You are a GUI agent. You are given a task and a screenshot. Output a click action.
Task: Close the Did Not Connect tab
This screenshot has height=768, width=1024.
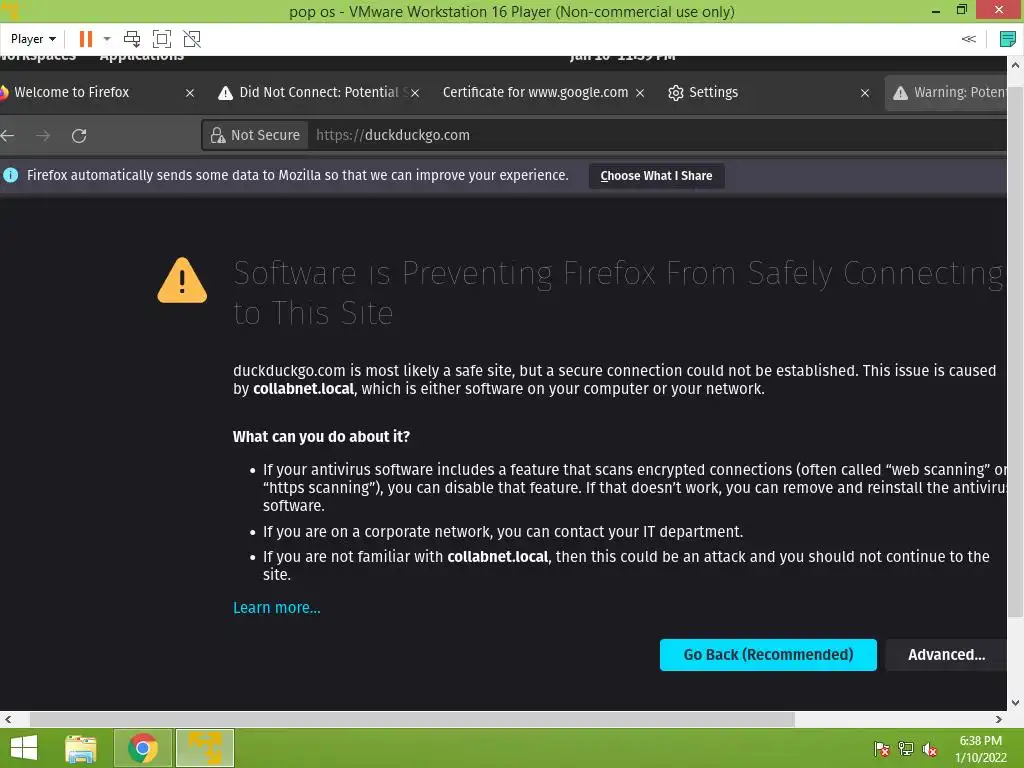point(415,93)
